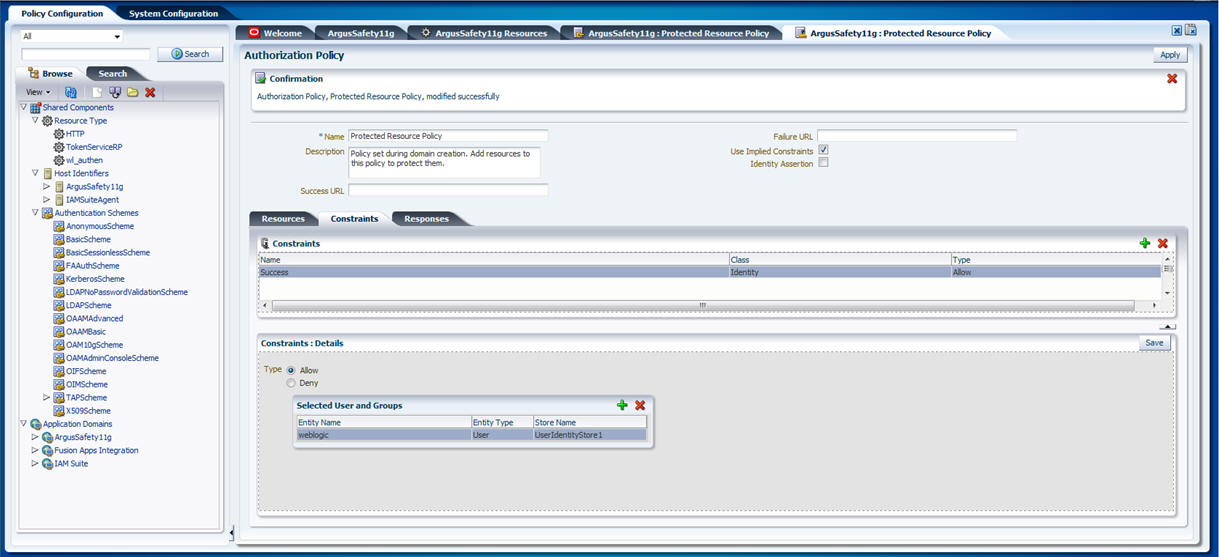The width and height of the screenshot is (1219, 557).
Task: Toggle Use Implied Constraints checkbox
Action: point(823,150)
